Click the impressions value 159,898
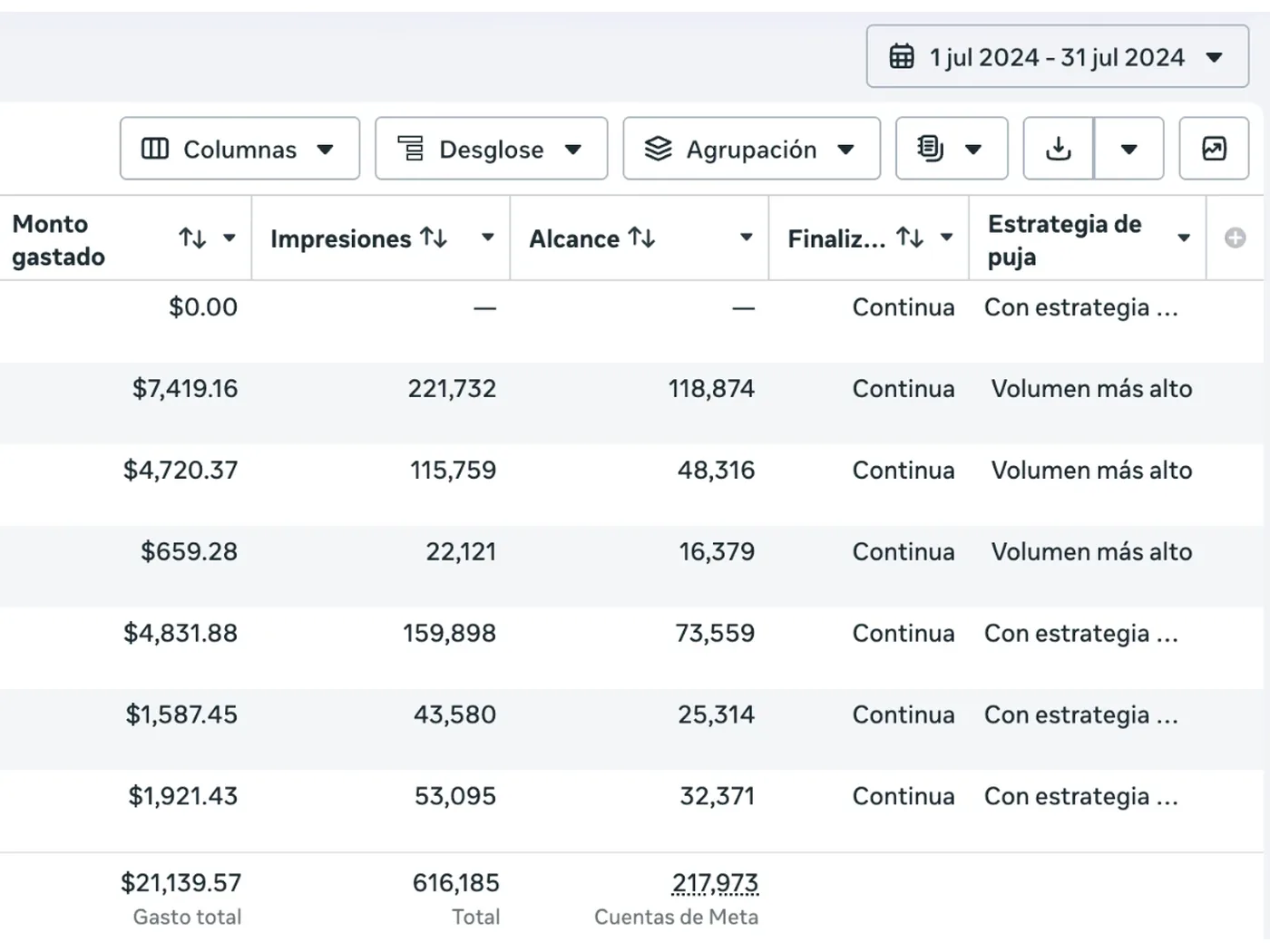Image resolution: width=1270 pixels, height=952 pixels. click(x=449, y=634)
